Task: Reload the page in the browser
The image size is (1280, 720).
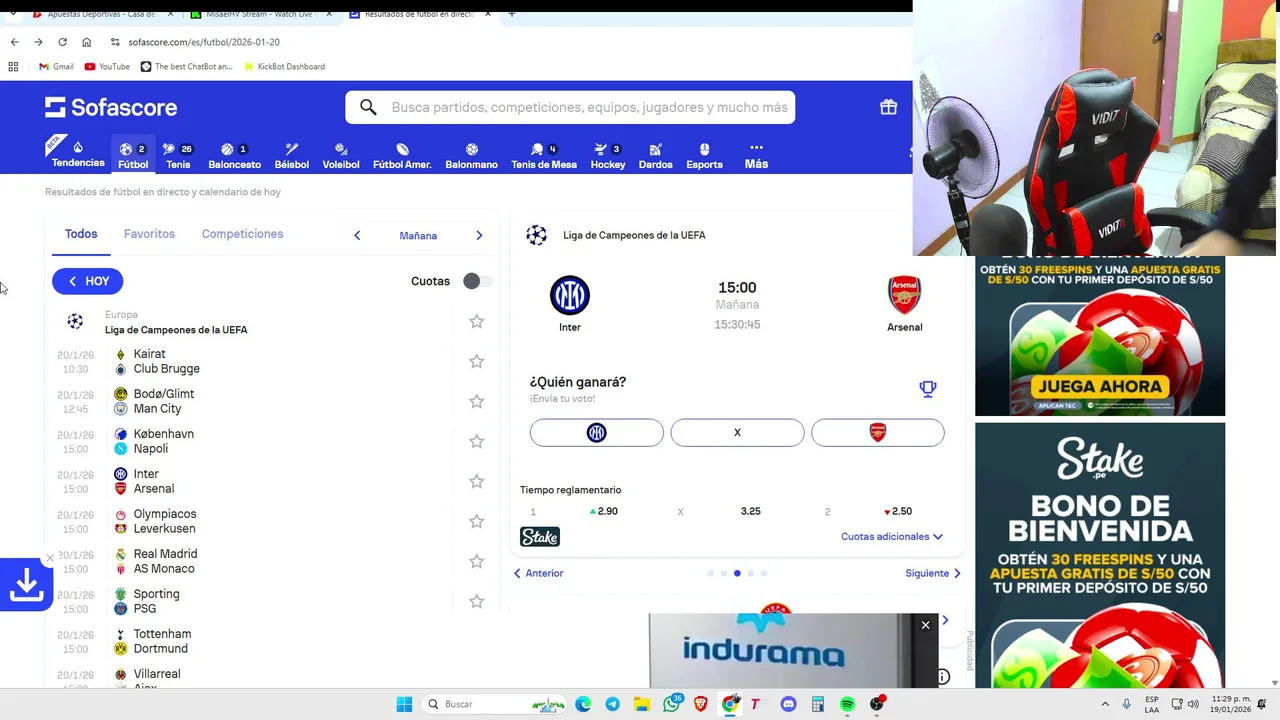Action: (x=62, y=42)
